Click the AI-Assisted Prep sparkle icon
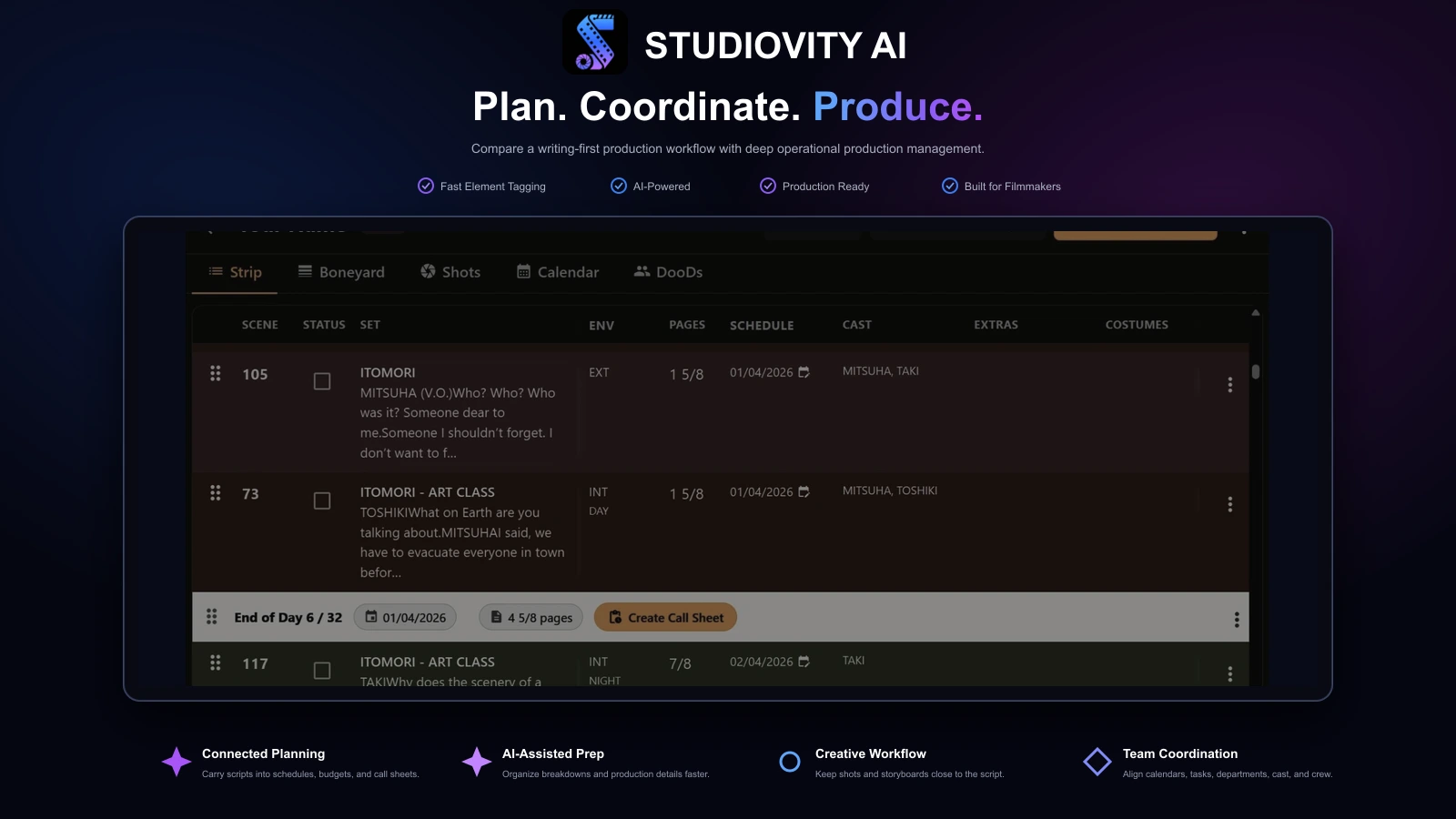 (x=477, y=762)
